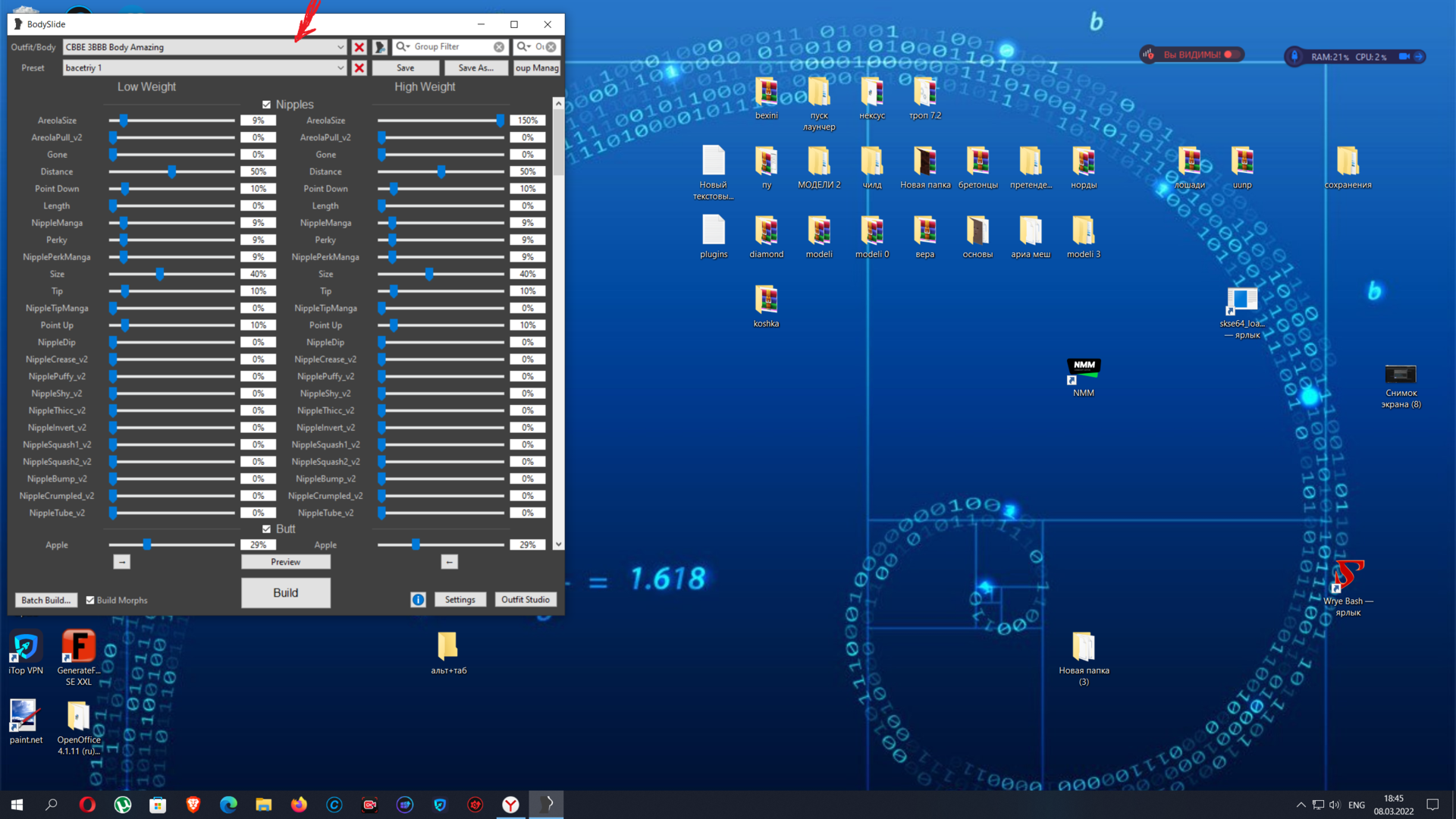Disable the Build Morphs checkbox
This screenshot has height=819, width=1456.
90,600
